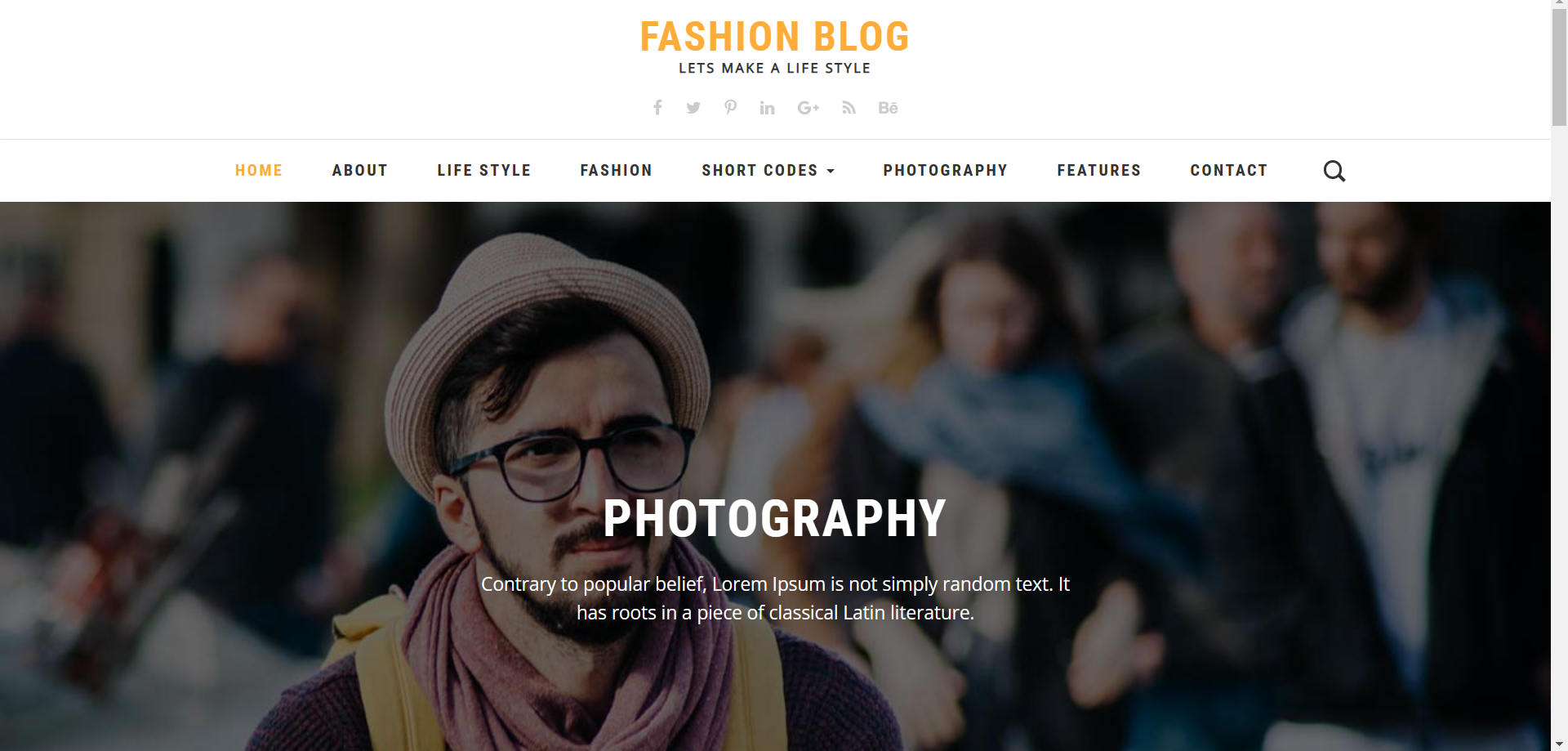Open the Pinterest social icon

point(730,107)
